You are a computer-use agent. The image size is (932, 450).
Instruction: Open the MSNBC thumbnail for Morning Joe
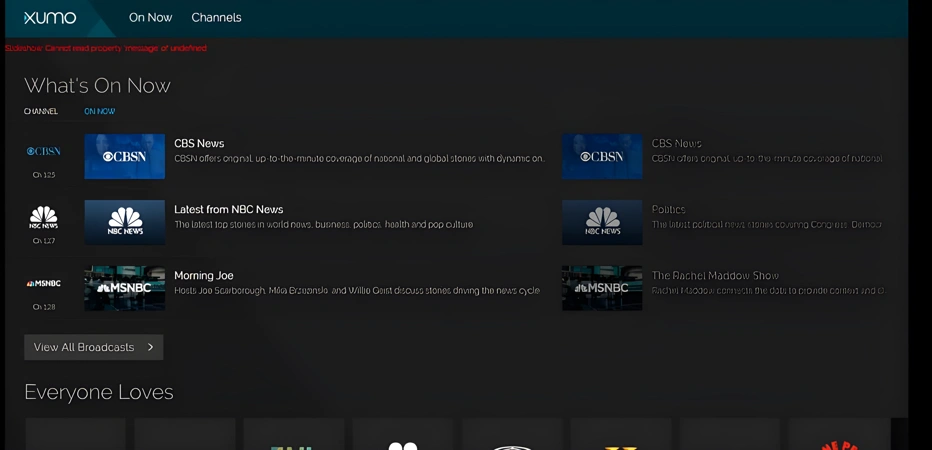(125, 288)
